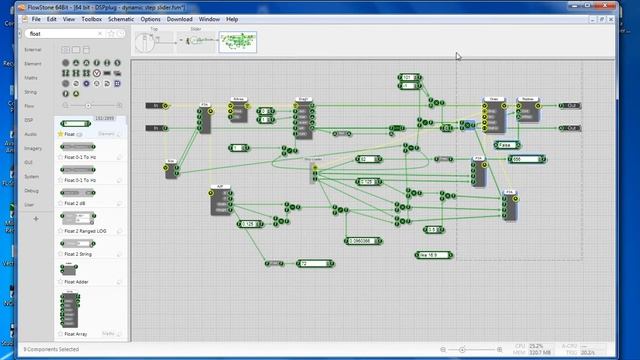Click the highlighted current-schematic navigator thumbnail
This screenshot has height=360, width=640.
pos(238,42)
